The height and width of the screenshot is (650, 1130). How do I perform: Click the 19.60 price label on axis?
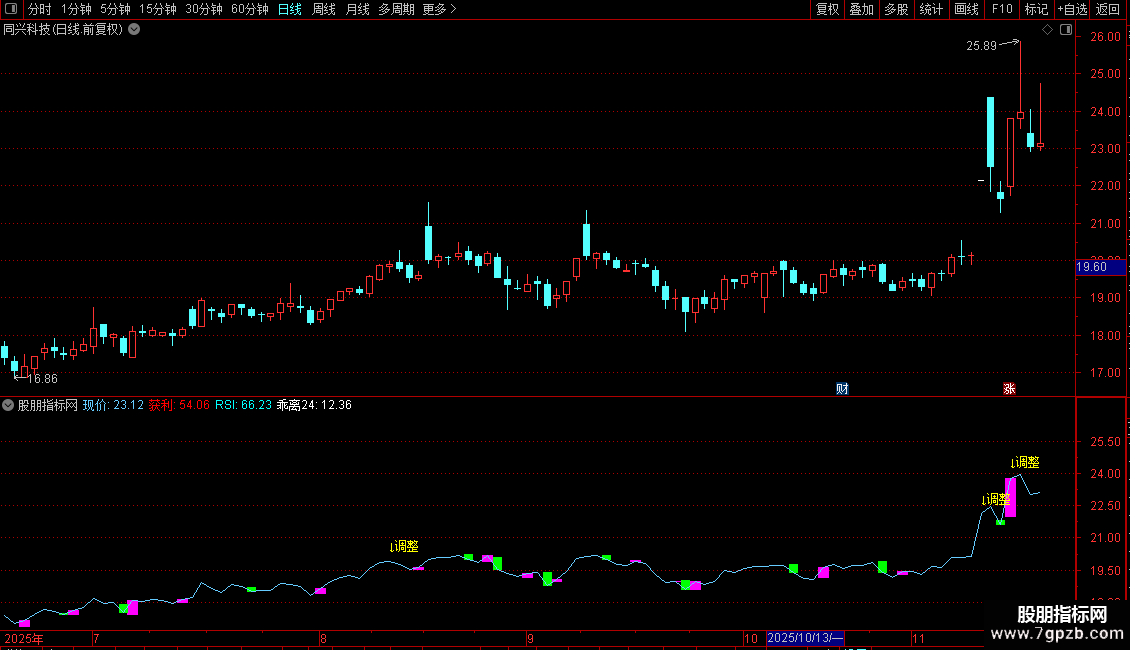[1100, 267]
